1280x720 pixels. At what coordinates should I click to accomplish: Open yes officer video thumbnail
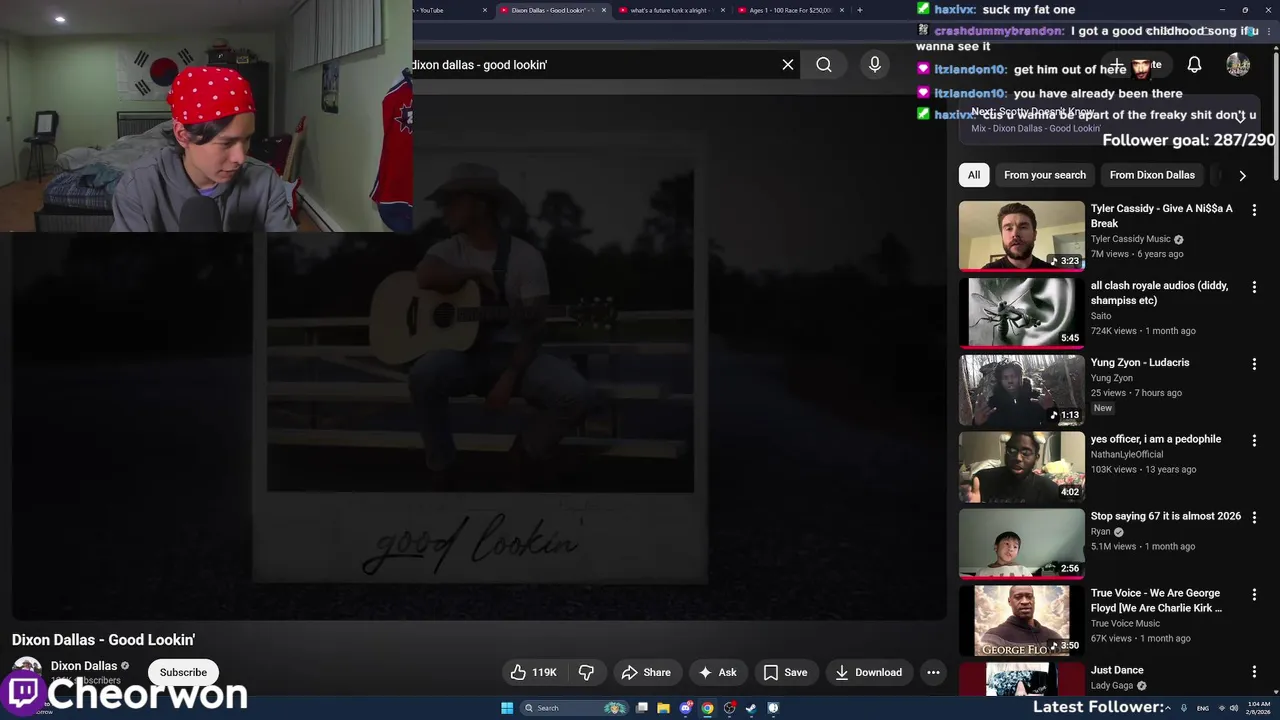pos(1021,467)
